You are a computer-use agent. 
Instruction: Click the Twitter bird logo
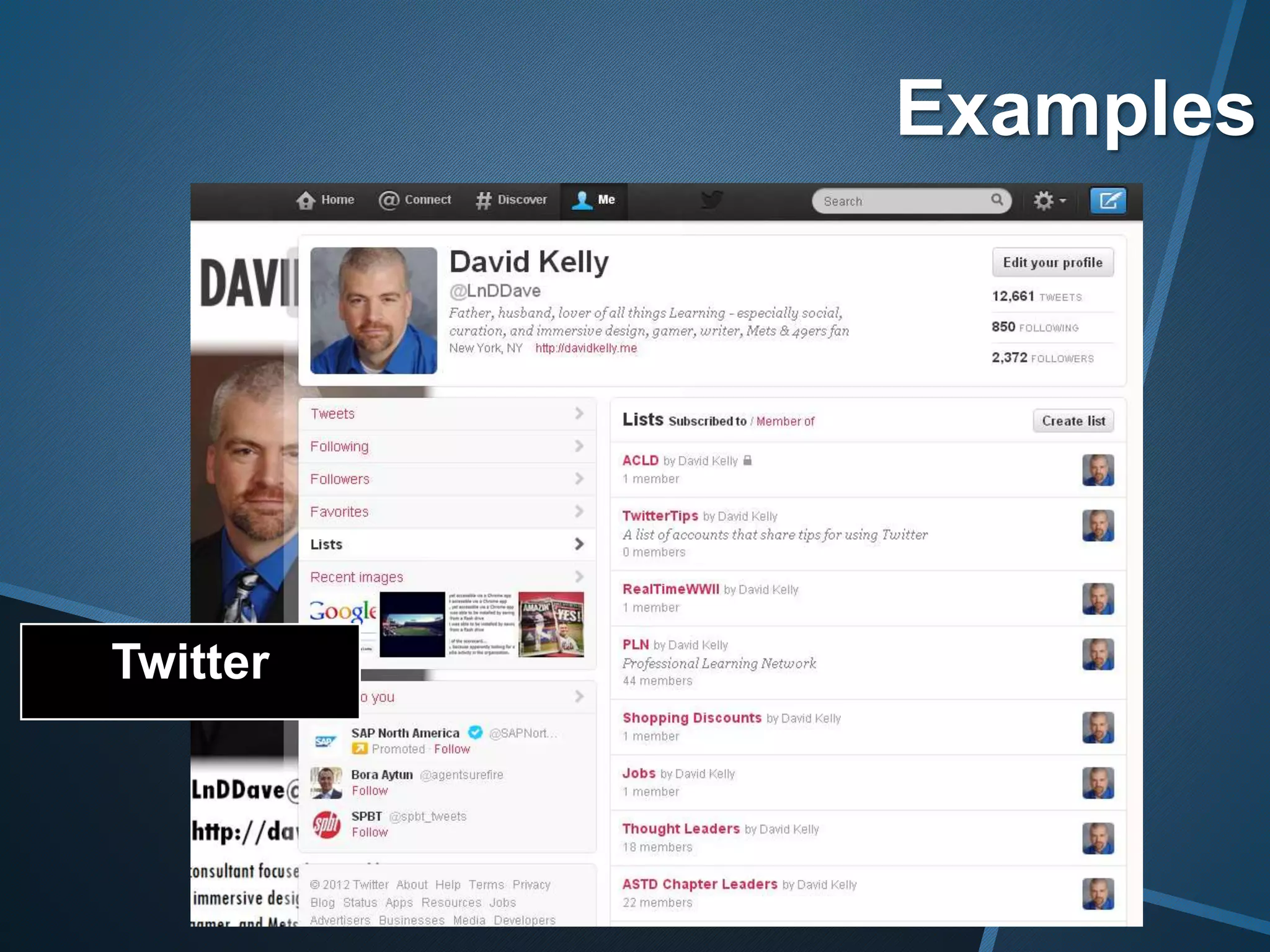pyautogui.click(x=712, y=200)
